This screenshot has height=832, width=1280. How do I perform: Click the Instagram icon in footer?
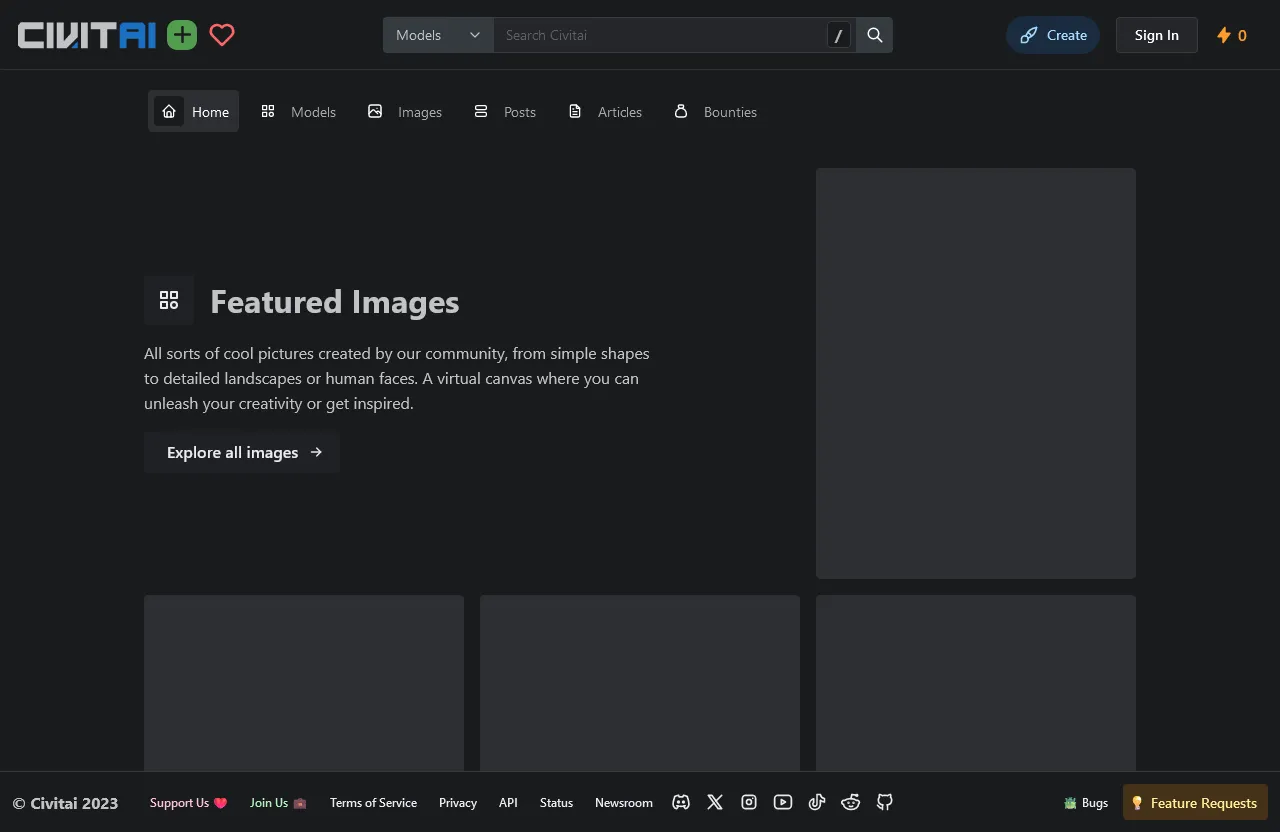749,802
